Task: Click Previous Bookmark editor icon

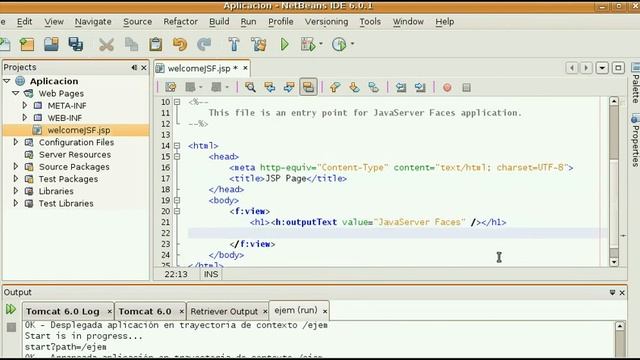Action: pyautogui.click(x=335, y=87)
